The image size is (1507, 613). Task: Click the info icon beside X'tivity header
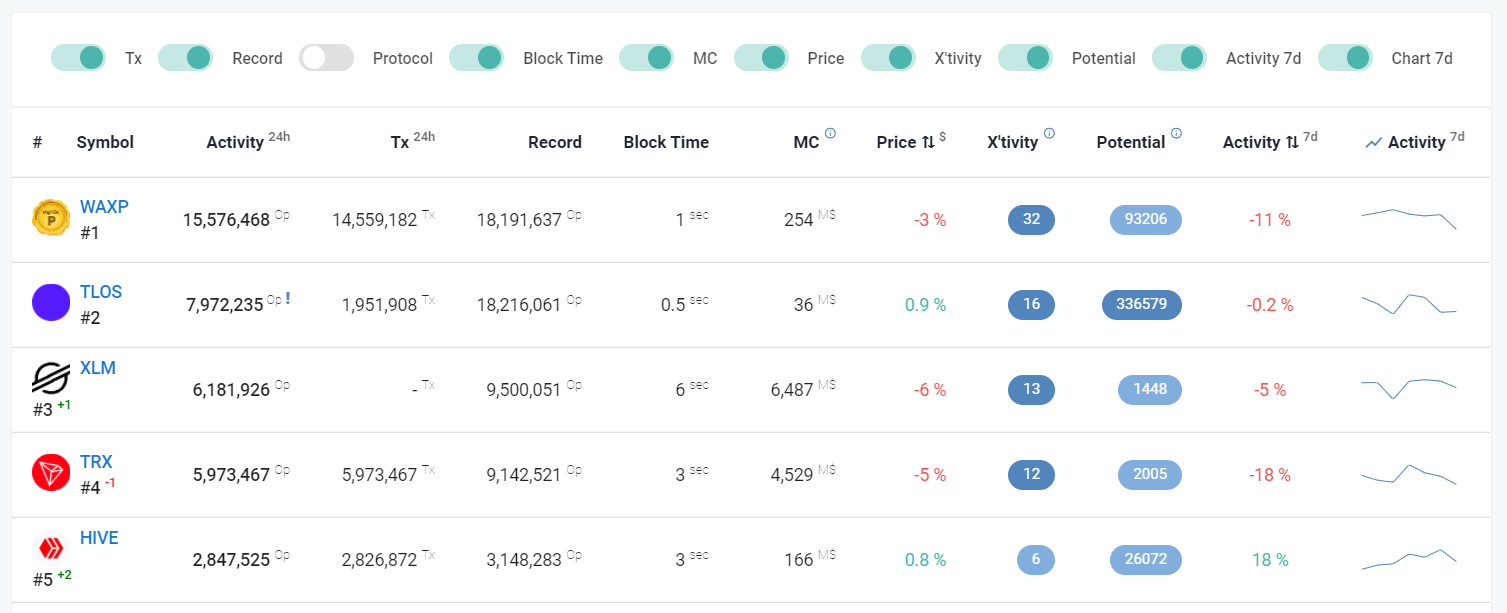(1049, 134)
